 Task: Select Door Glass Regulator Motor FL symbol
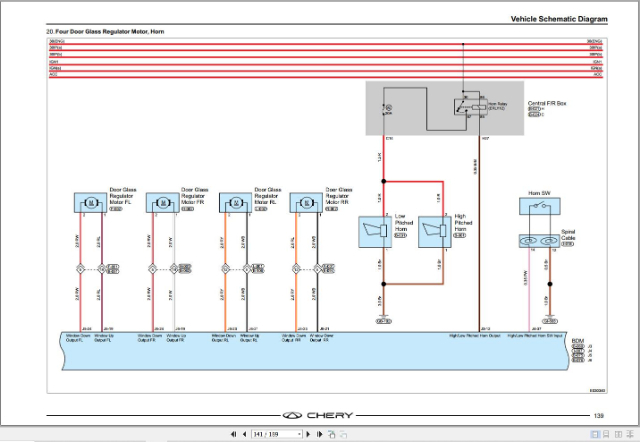click(91, 202)
